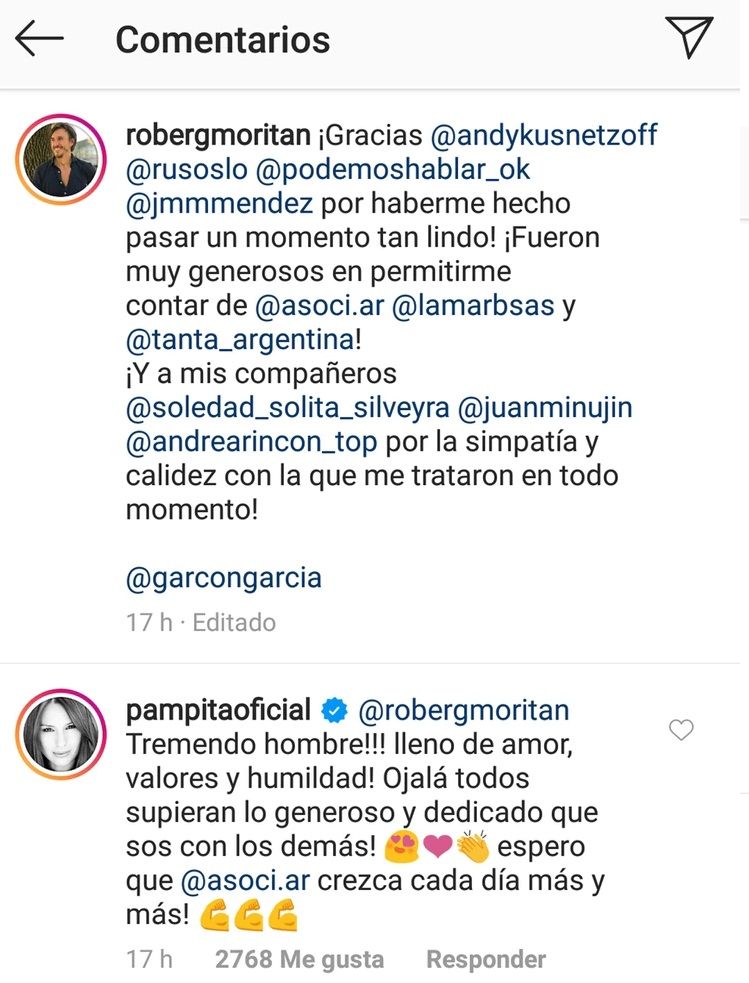
Task: Open robergmoritan's profile picture
Action: click(x=61, y=160)
